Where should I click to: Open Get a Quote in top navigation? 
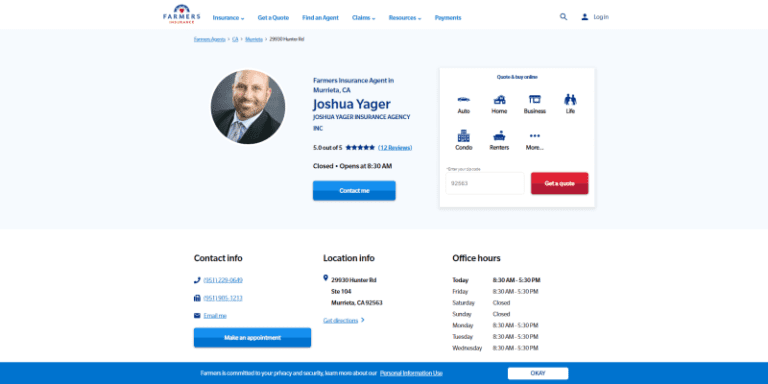(x=273, y=18)
